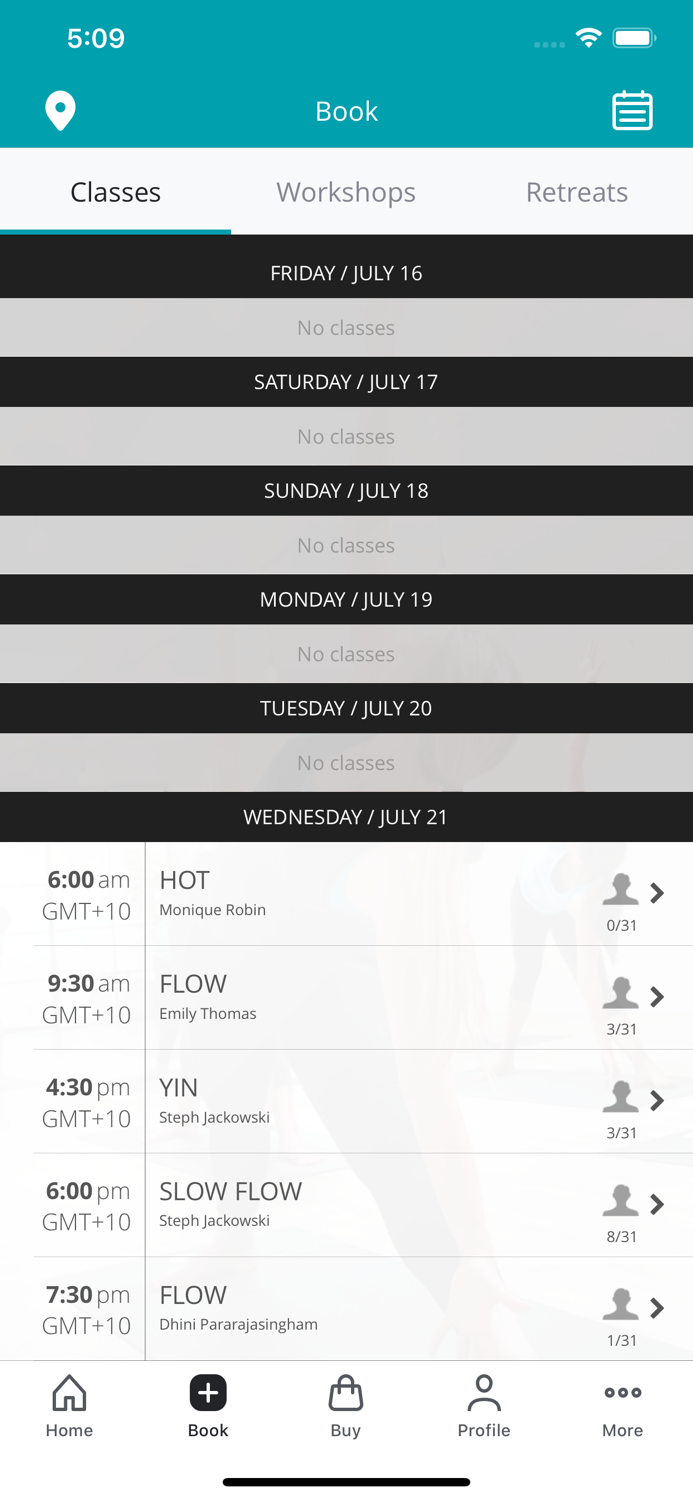Screen dimensions: 693x1500
Task: Tap the More ellipsis icon
Action: coord(622,1406)
